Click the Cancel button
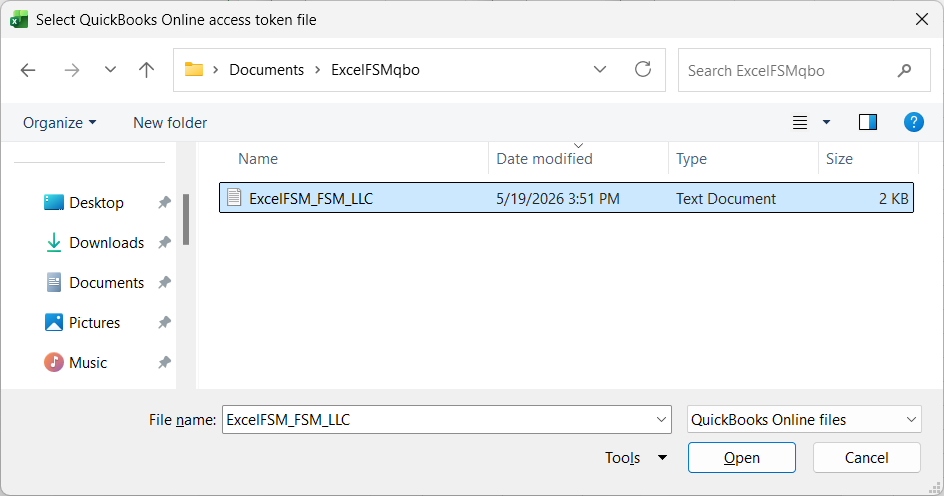 (866, 457)
